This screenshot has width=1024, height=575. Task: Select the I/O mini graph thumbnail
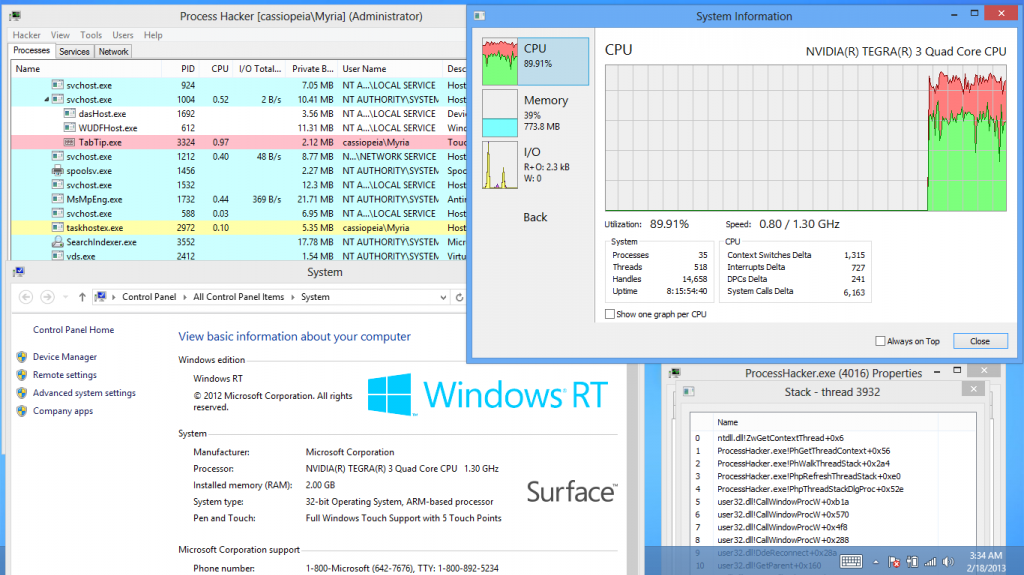[500, 165]
